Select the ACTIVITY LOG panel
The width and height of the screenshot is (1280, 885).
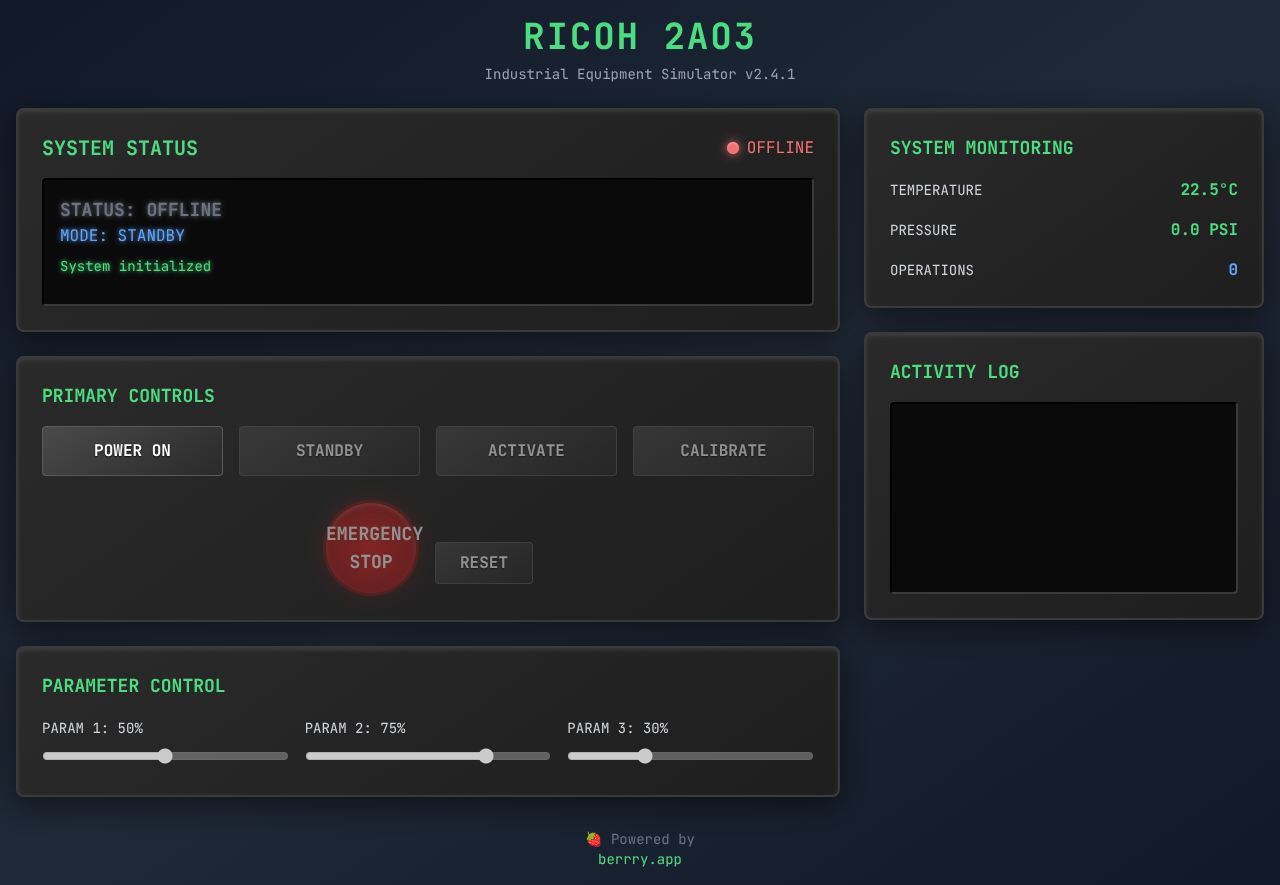(1063, 497)
